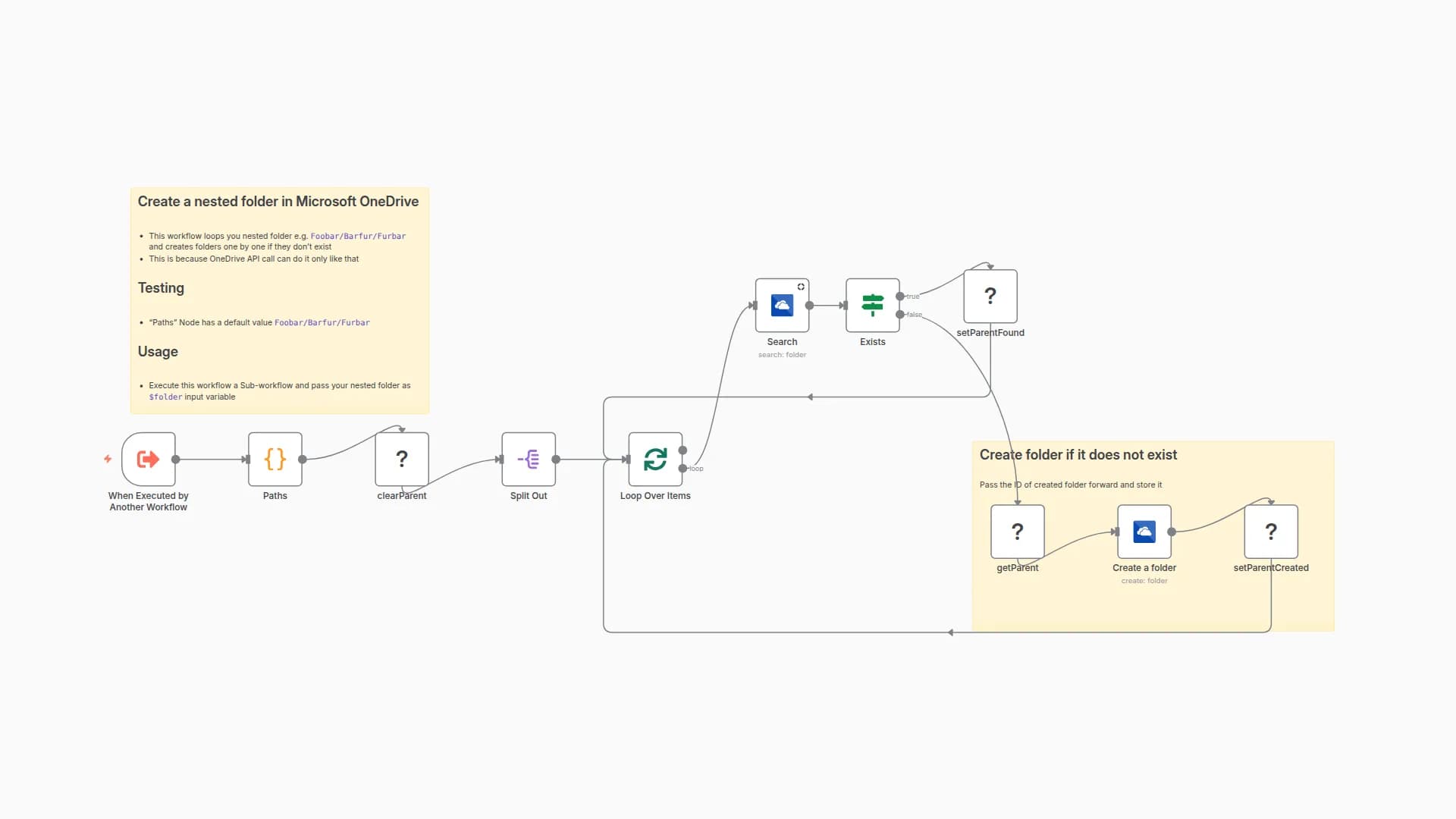Click the loop output connector on Loop Over Items
Viewport: 1456px width, 819px height.
pos(682,468)
